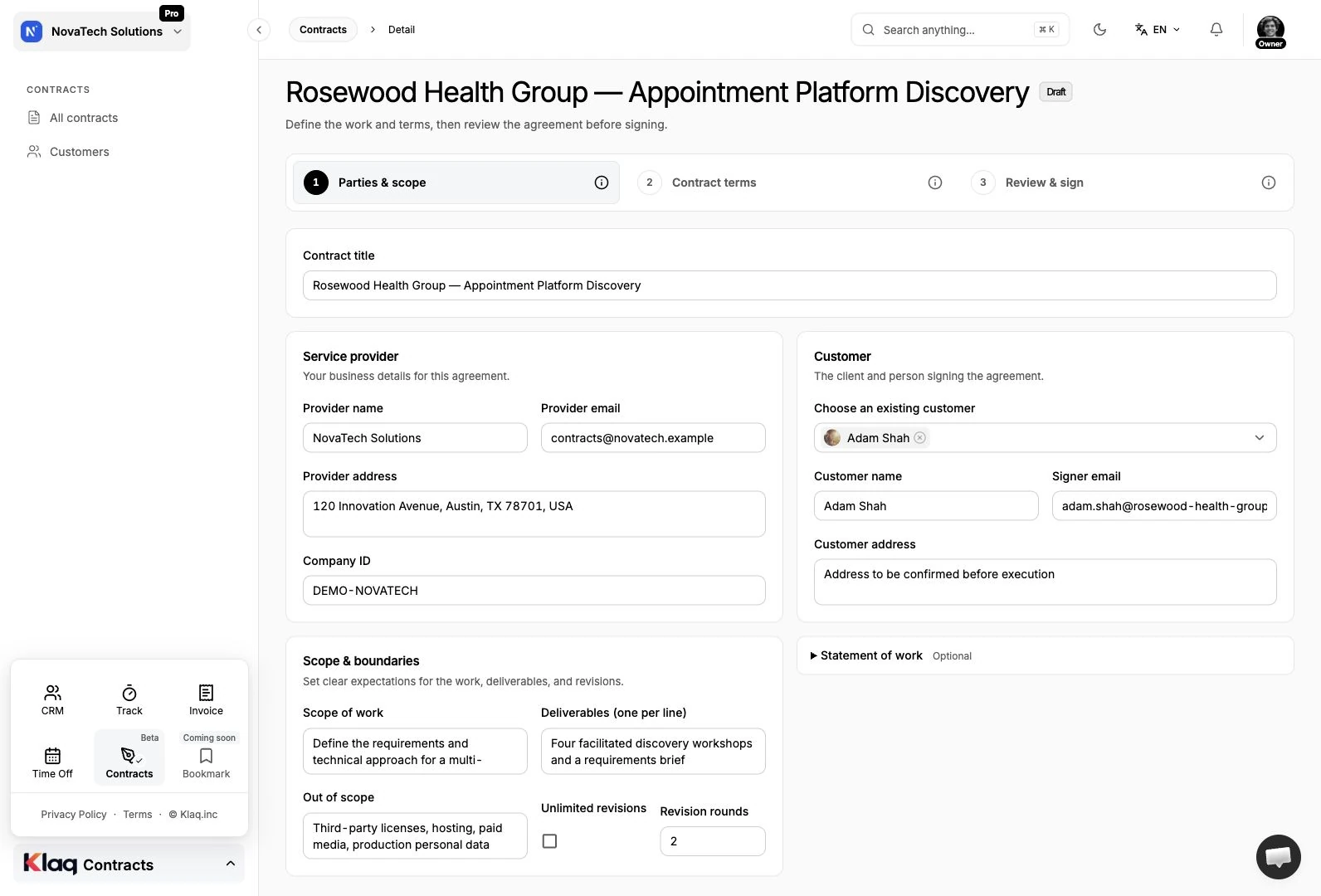Open Invoice app from launcher
1321x896 pixels.
(206, 700)
